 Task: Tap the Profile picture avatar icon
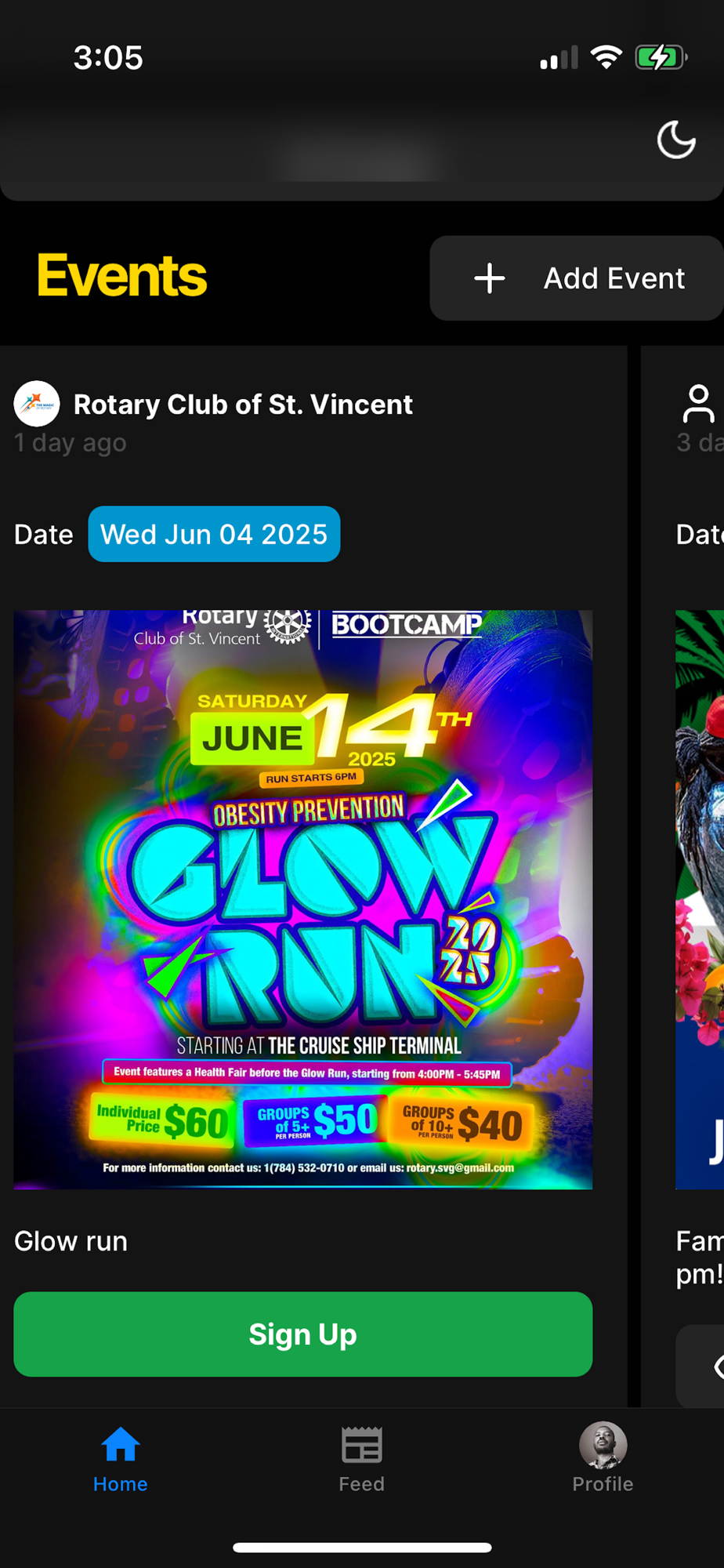[x=603, y=1445]
